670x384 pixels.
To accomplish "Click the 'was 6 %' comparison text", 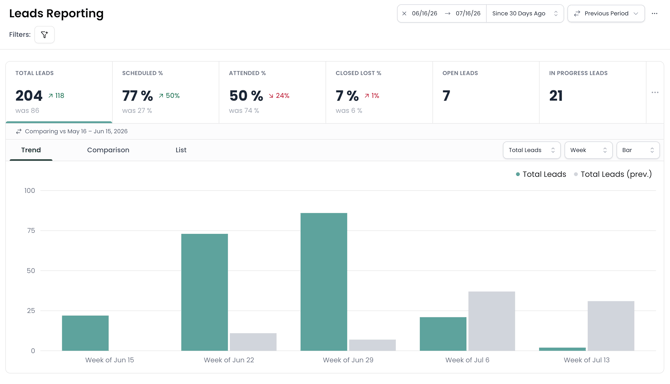I will coord(349,111).
